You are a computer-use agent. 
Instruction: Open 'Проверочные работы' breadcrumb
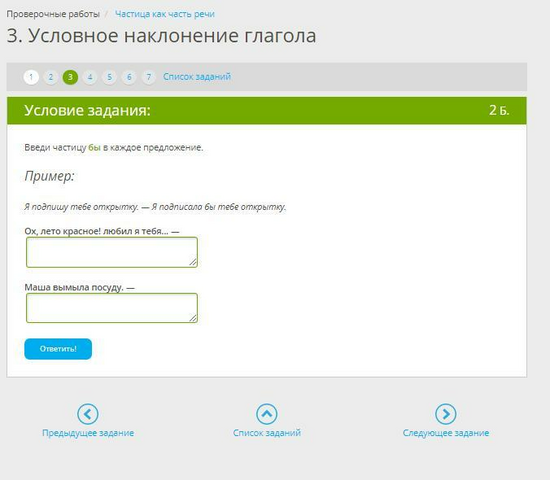(53, 14)
